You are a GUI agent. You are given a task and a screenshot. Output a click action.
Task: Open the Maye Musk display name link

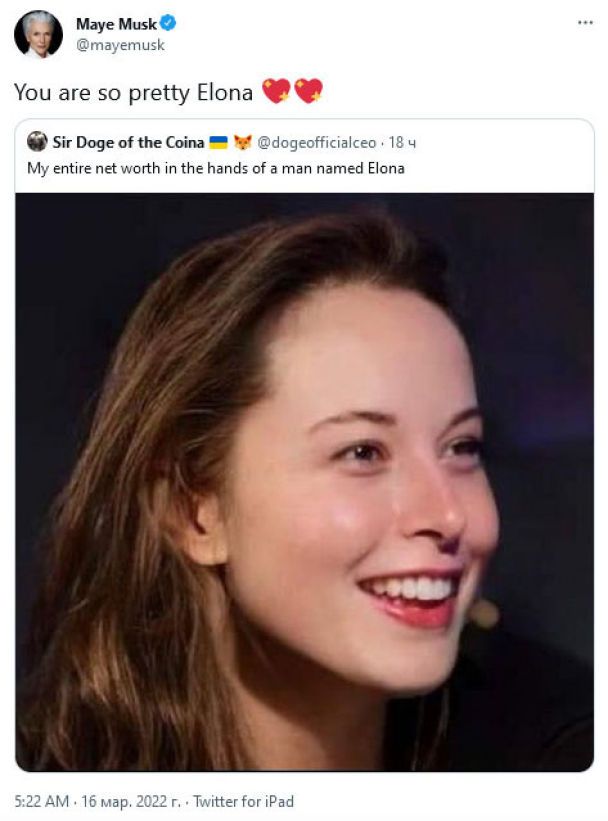(x=116, y=25)
